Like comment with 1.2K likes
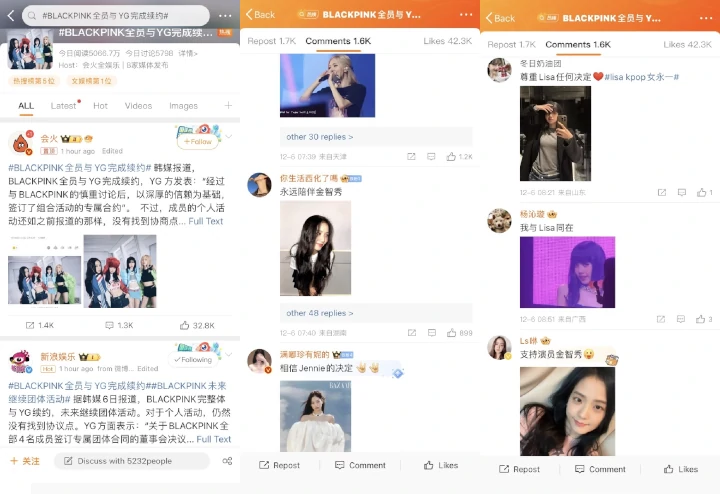Image resolution: width=720 pixels, height=494 pixels. tap(459, 157)
